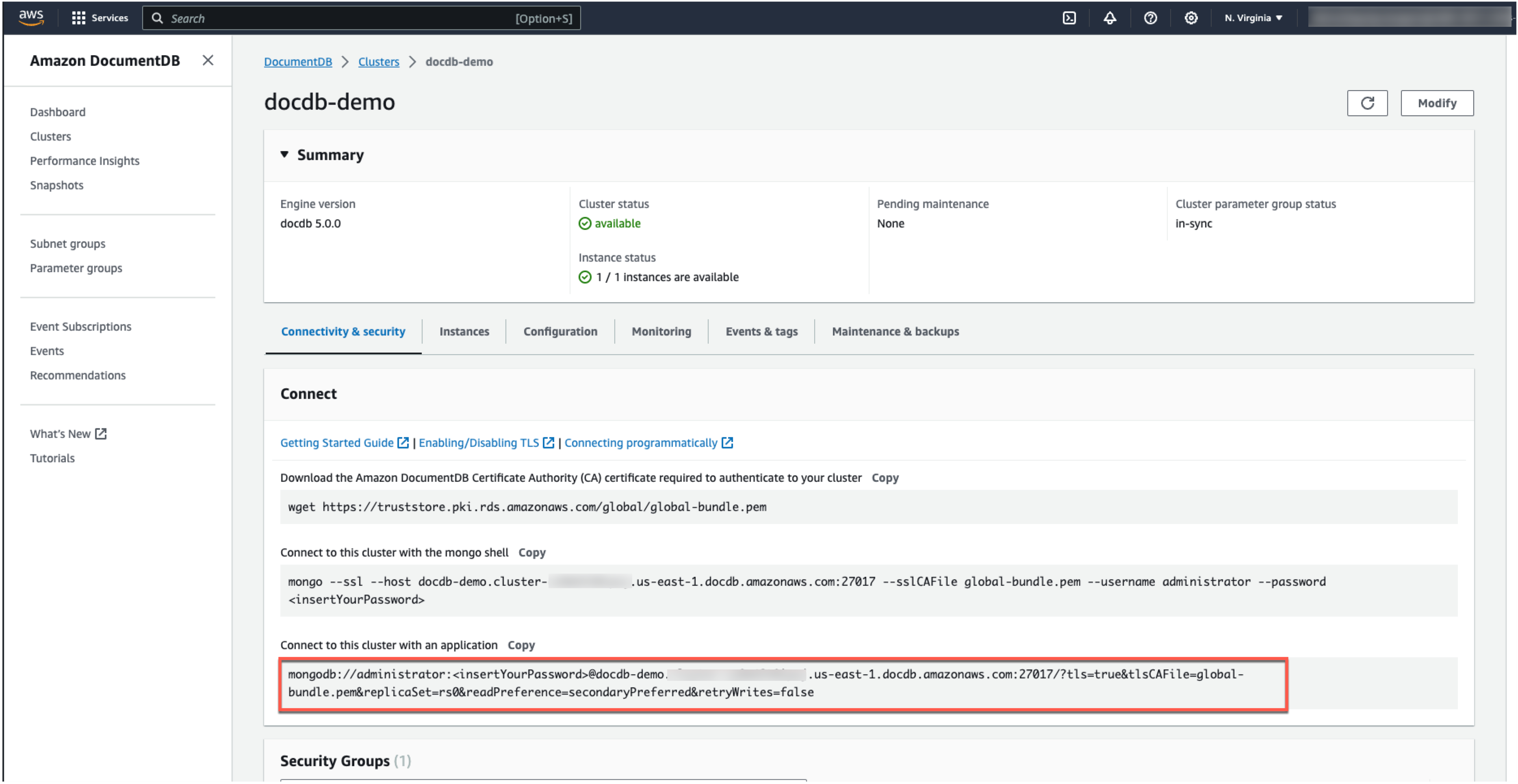The image size is (1518, 784).
Task: Click the Clusters breadcrumb link
Action: point(378,62)
